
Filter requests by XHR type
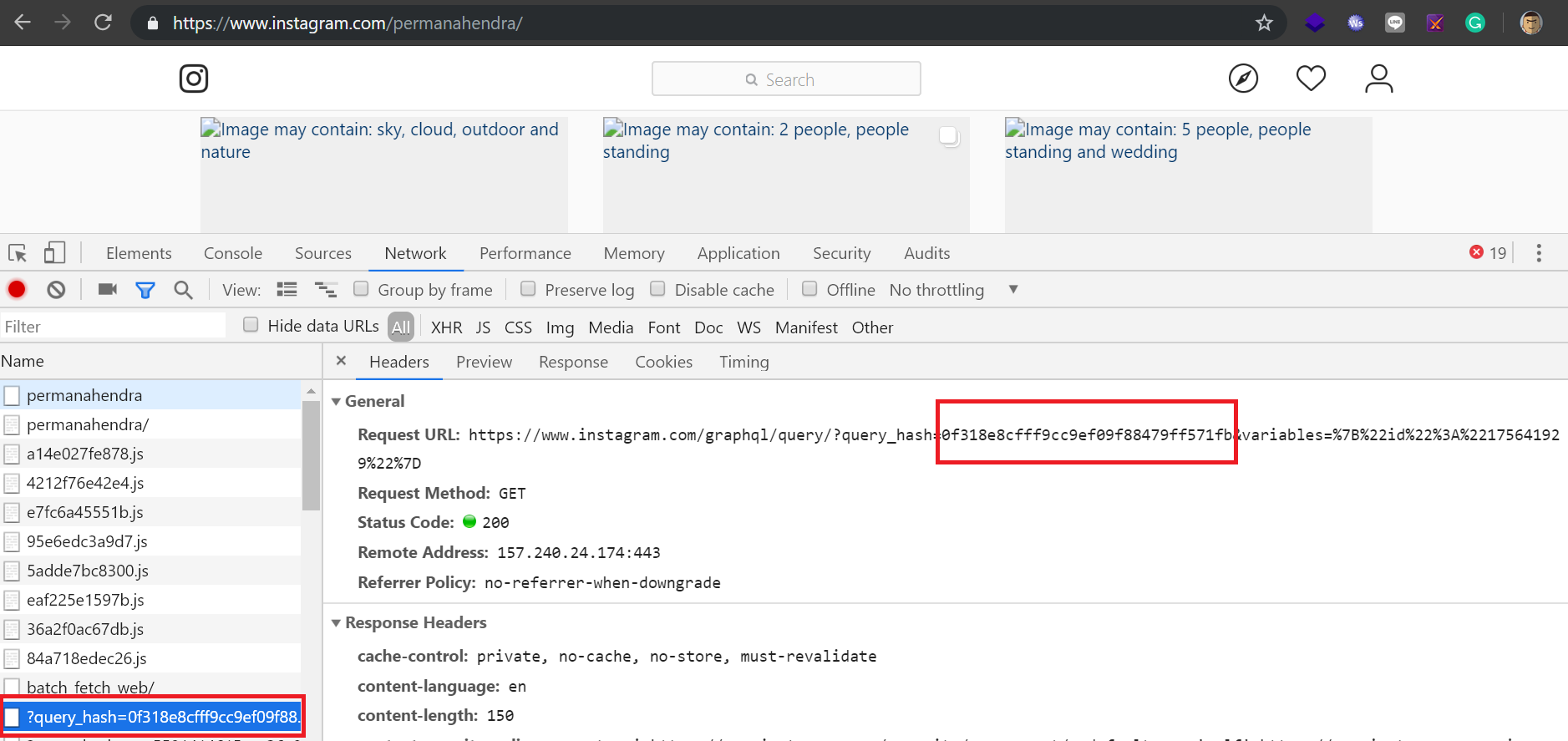click(446, 327)
